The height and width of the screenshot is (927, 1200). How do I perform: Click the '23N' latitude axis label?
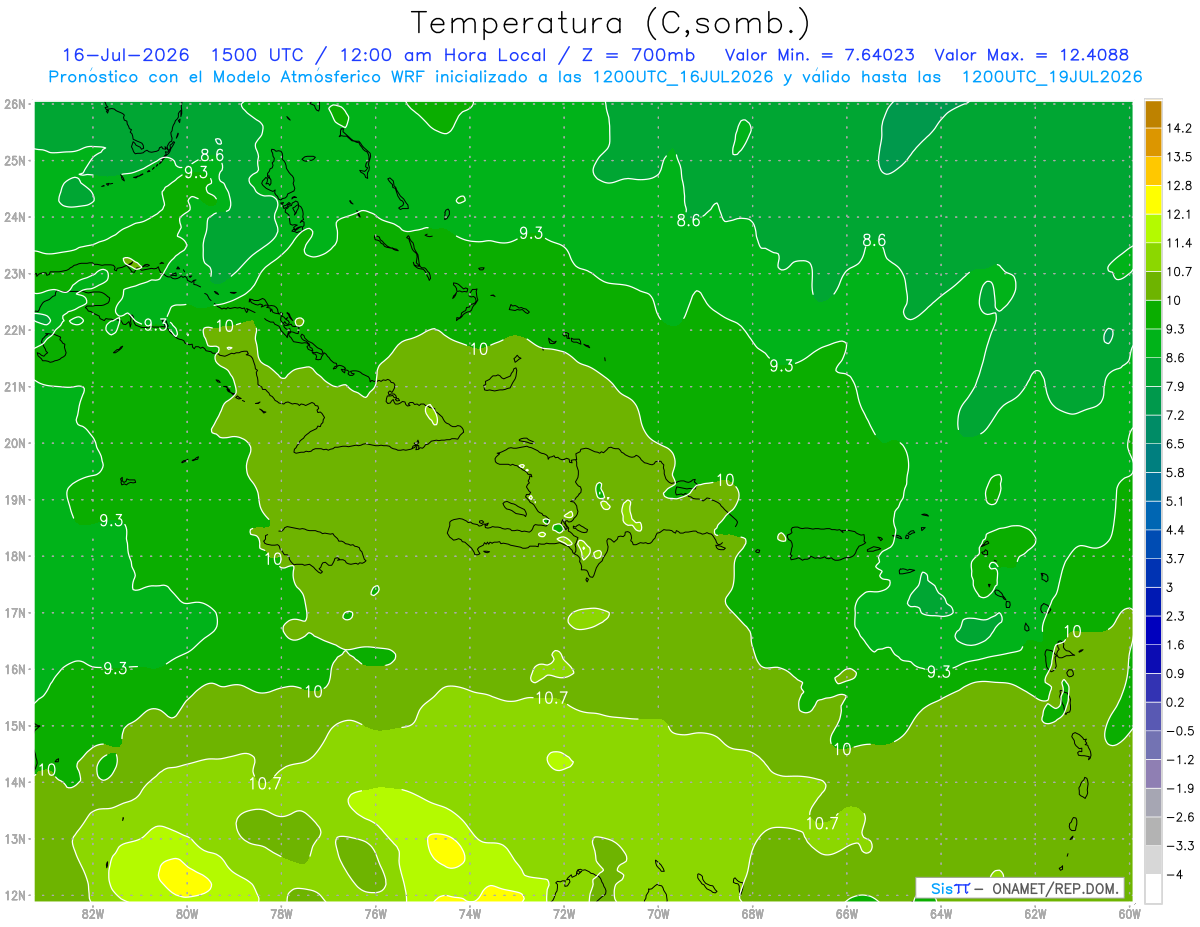click(x=14, y=273)
